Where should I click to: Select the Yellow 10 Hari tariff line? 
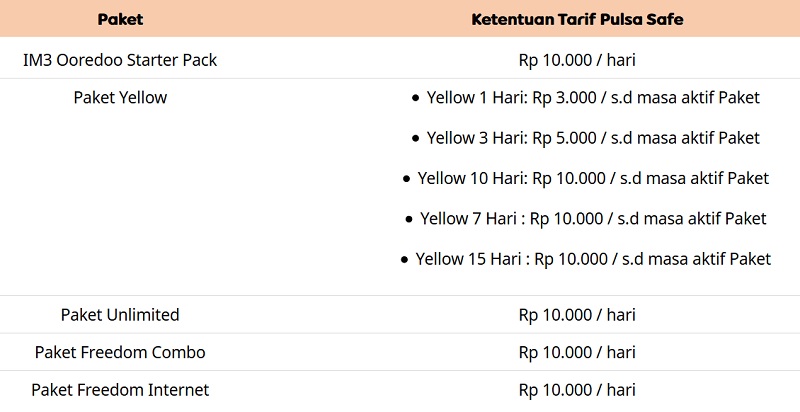593,178
